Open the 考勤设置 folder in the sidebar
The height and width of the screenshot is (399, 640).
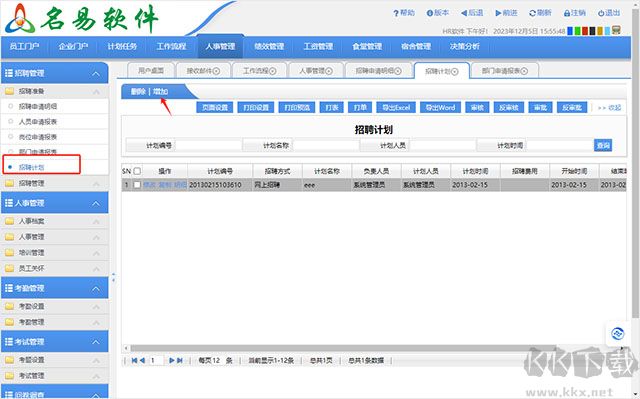pyautogui.click(x=55, y=306)
